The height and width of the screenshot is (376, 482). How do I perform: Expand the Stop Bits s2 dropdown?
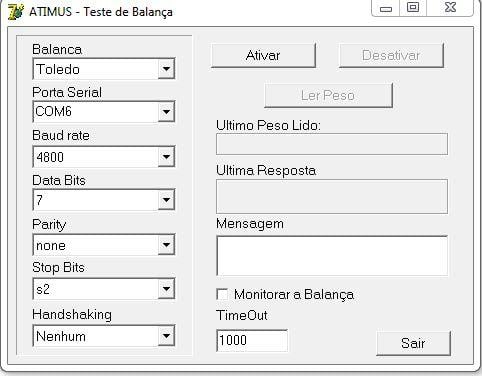[104, 288]
